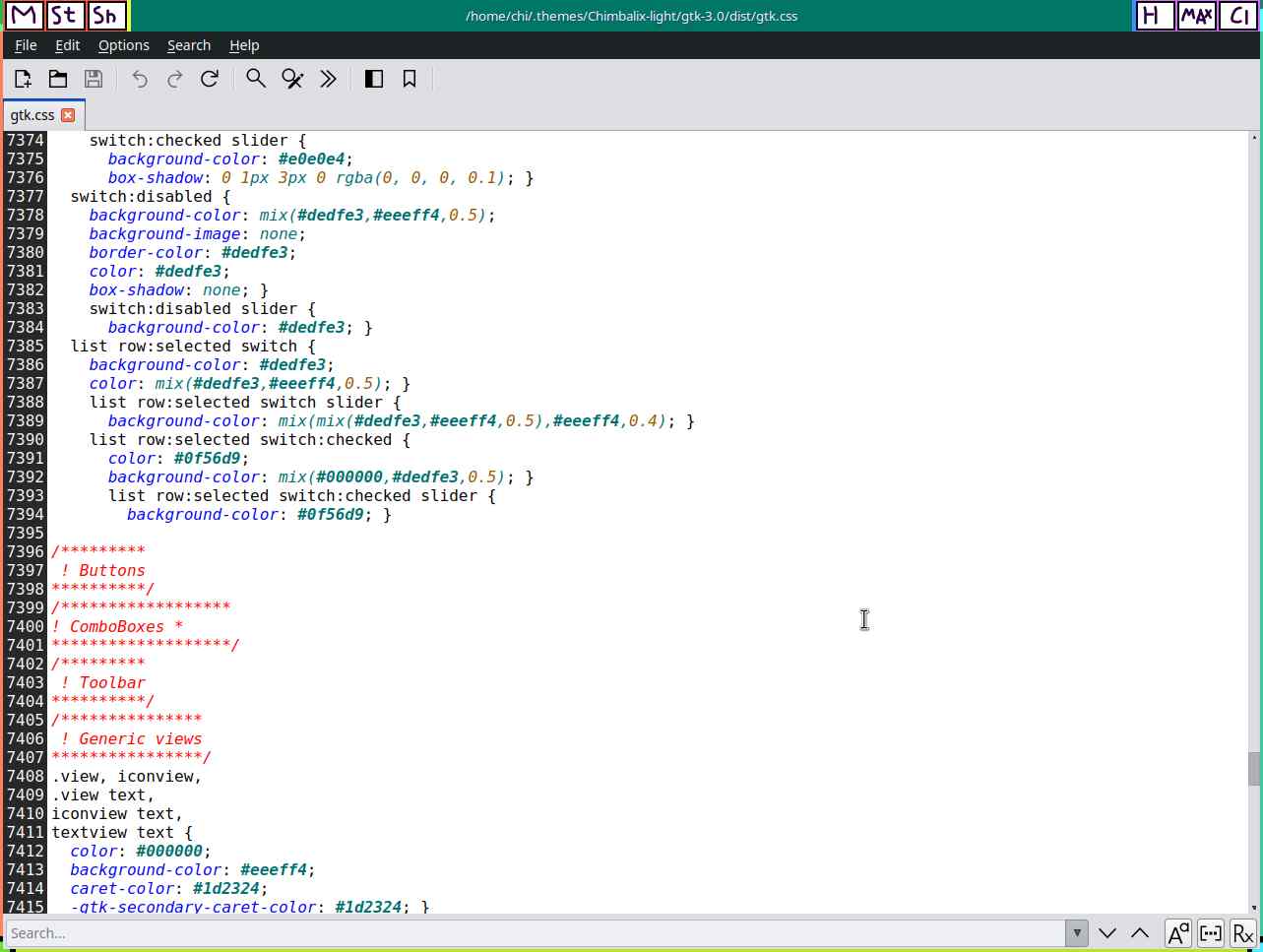
Task: Click the undo arrow icon
Action: [x=140, y=79]
